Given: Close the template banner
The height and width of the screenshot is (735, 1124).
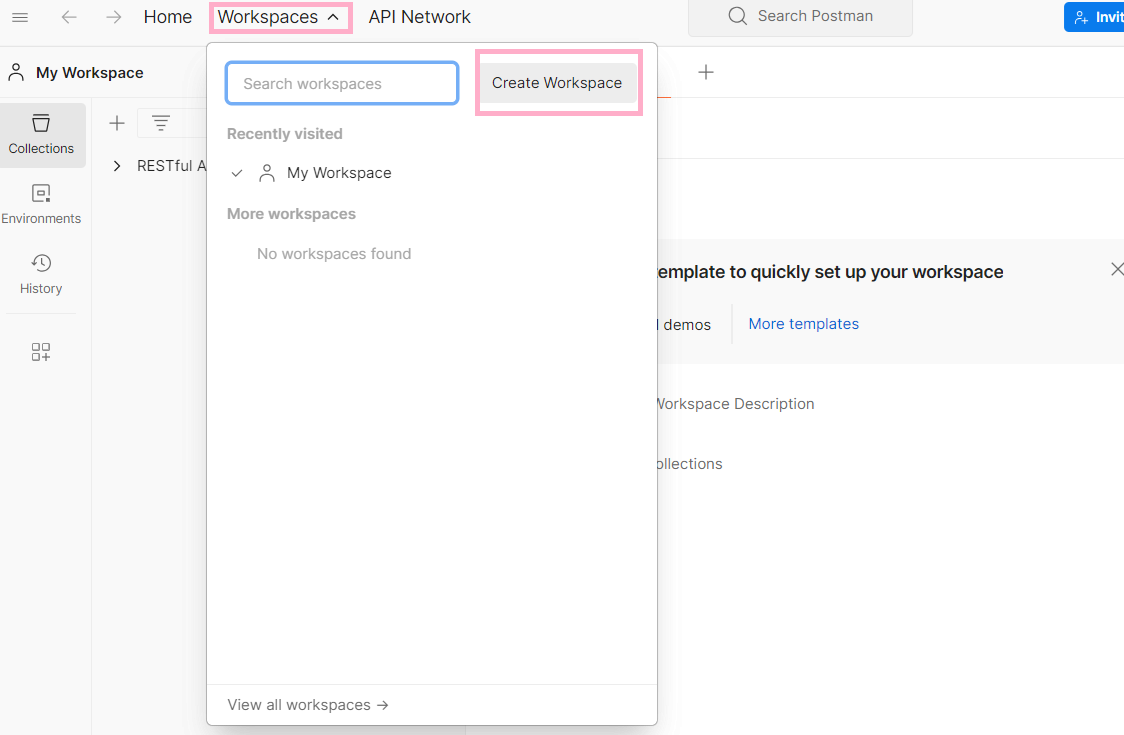Looking at the screenshot, I should pos(1116,270).
